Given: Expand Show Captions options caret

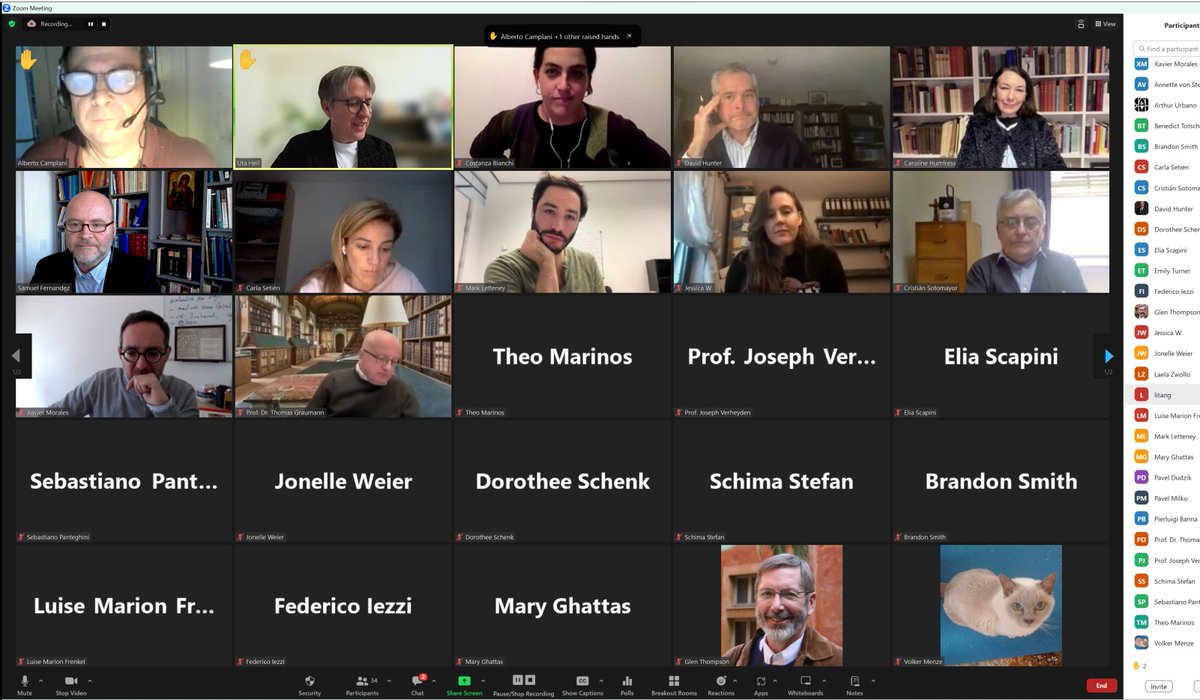Looking at the screenshot, I should click(601, 681).
